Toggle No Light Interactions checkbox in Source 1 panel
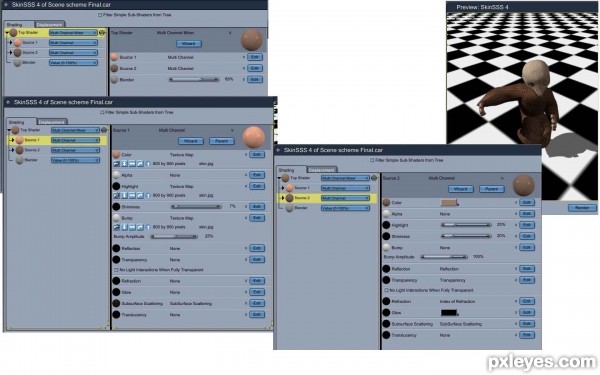The height and width of the screenshot is (375, 600). click(116, 270)
